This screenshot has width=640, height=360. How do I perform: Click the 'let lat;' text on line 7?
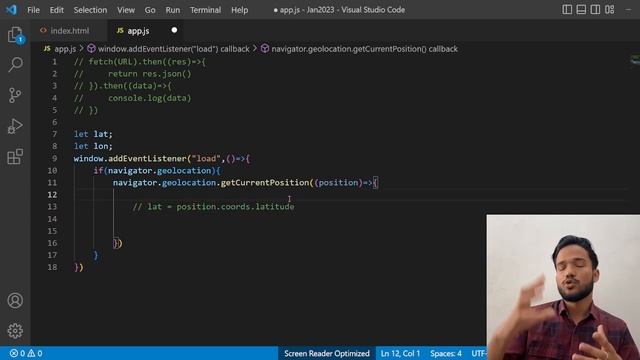click(93, 134)
